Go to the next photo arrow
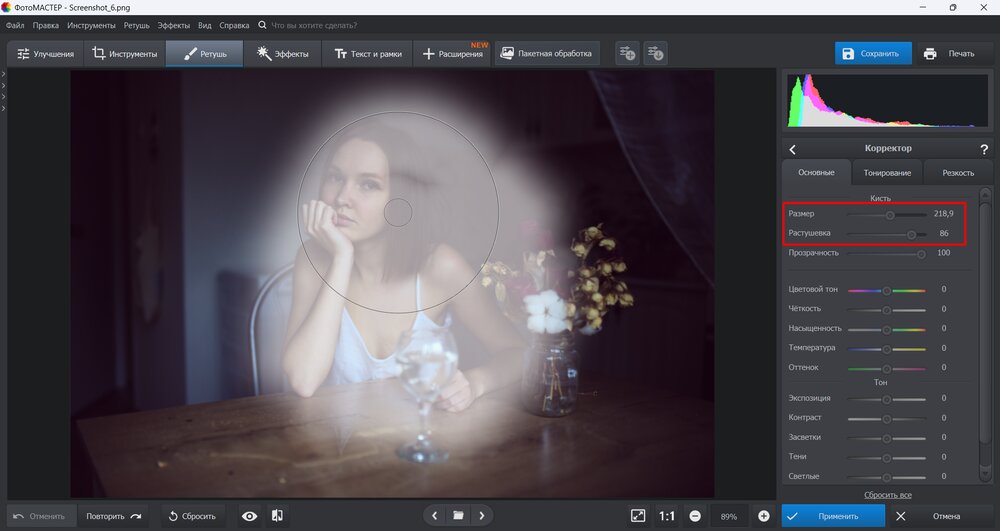 (482, 516)
